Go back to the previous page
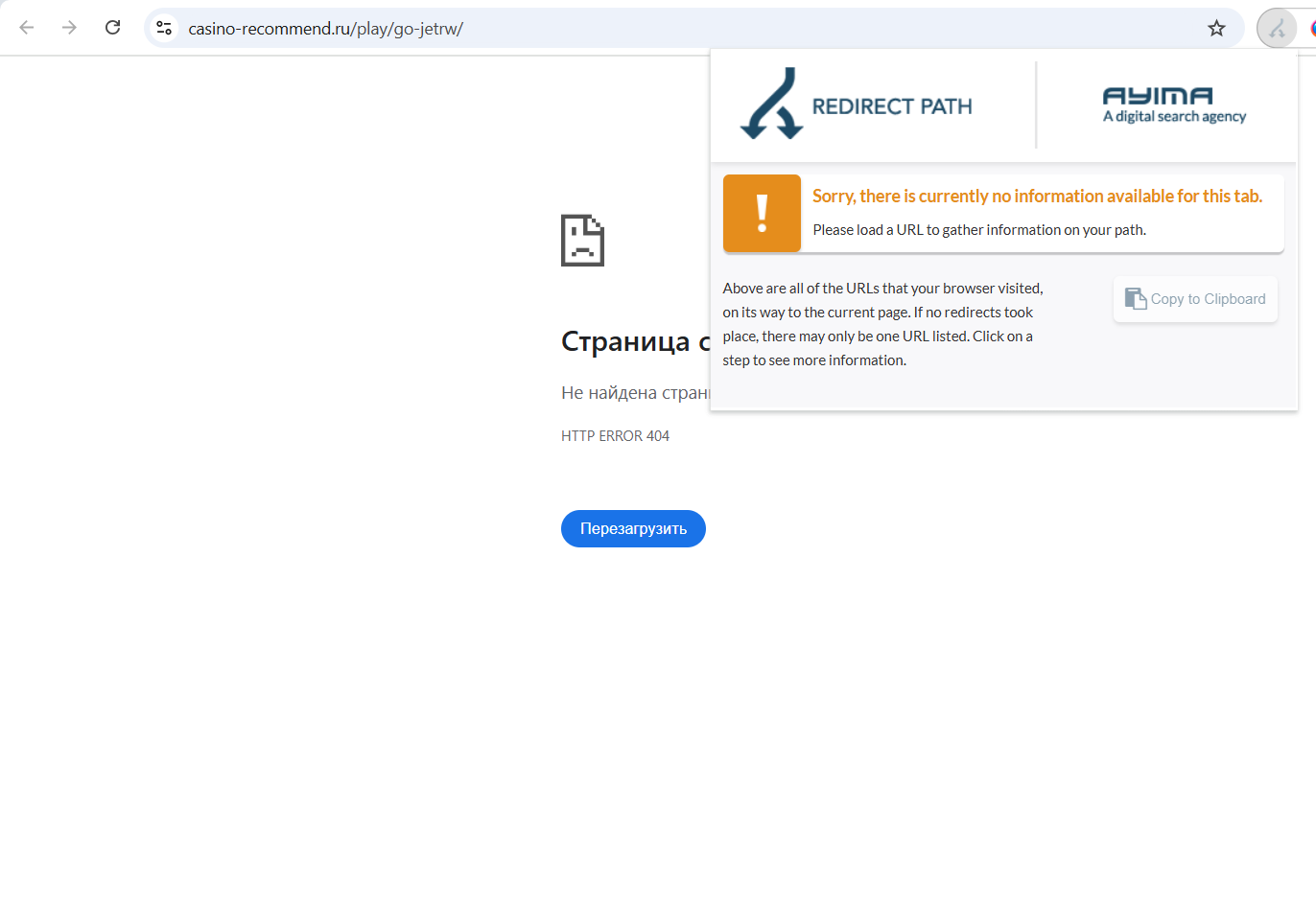This screenshot has height=905, width=1316. point(27,28)
